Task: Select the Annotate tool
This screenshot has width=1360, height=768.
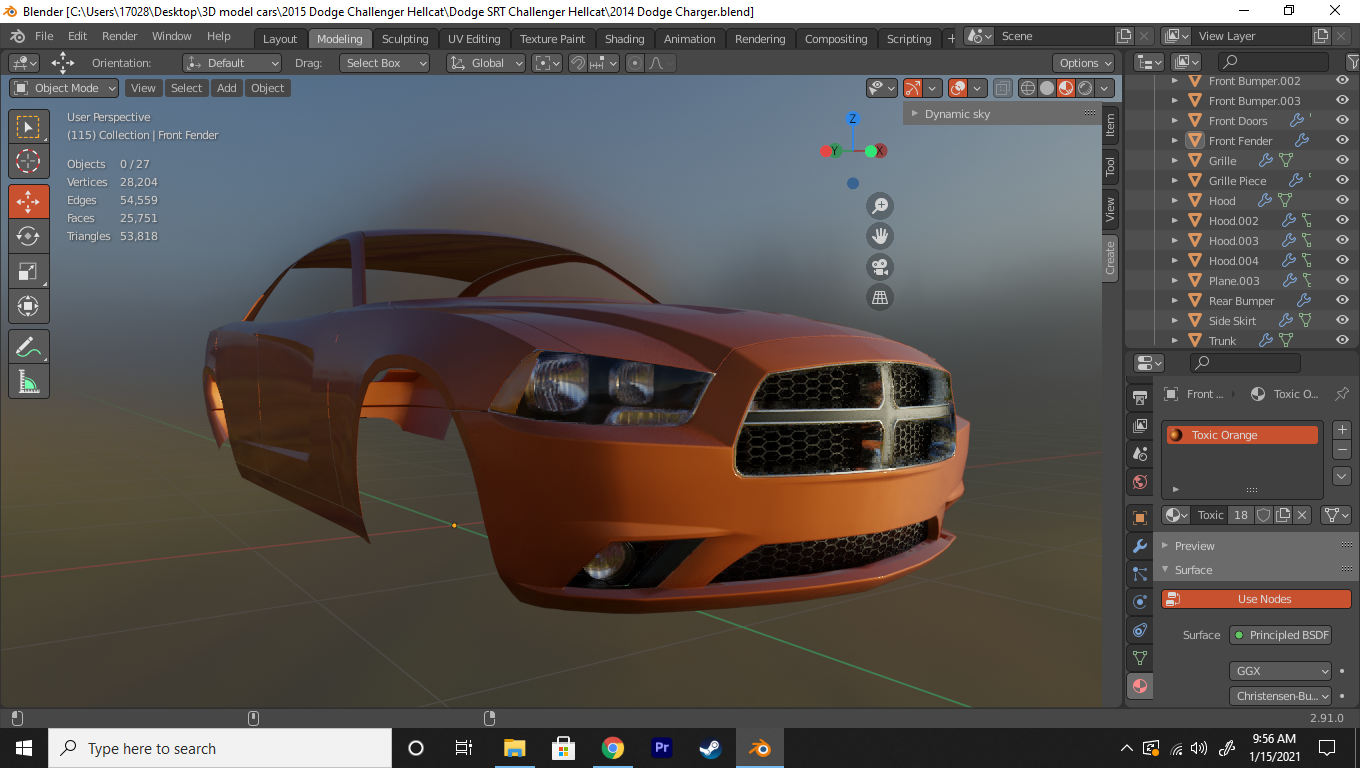Action: click(29, 347)
